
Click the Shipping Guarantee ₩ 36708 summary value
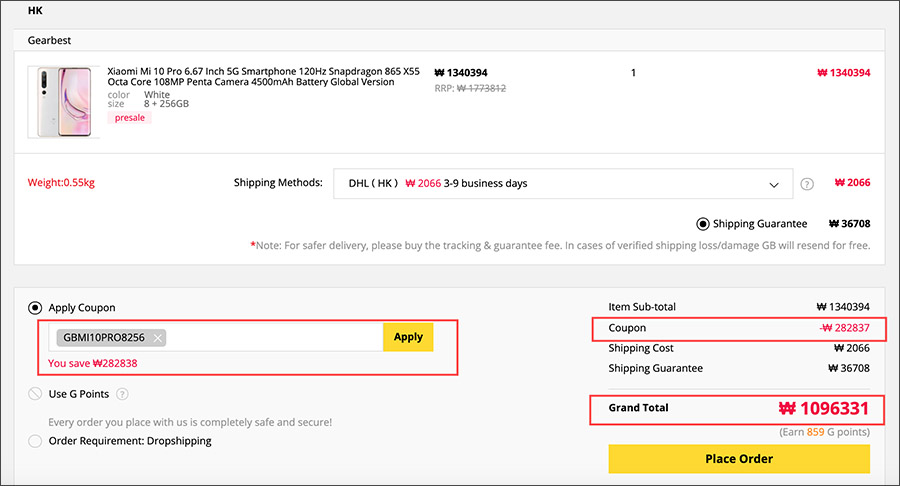click(x=849, y=368)
